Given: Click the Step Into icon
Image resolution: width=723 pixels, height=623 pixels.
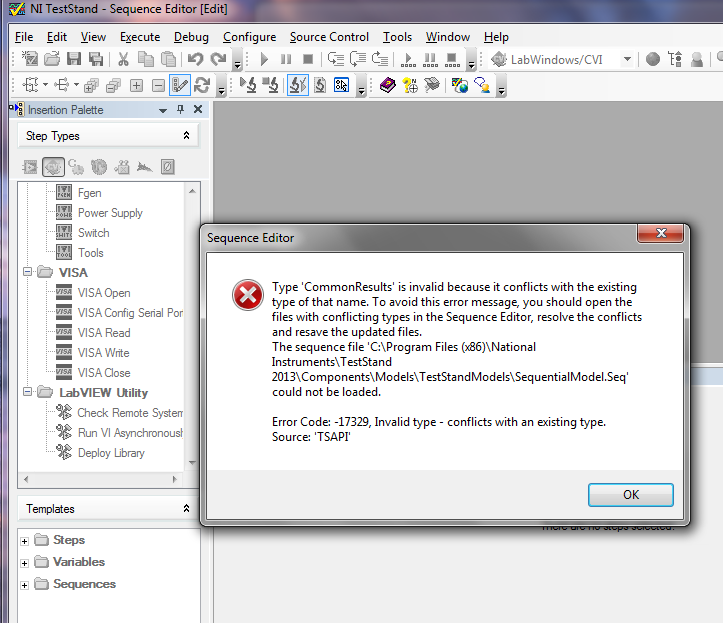Looking at the screenshot, I should (335, 59).
